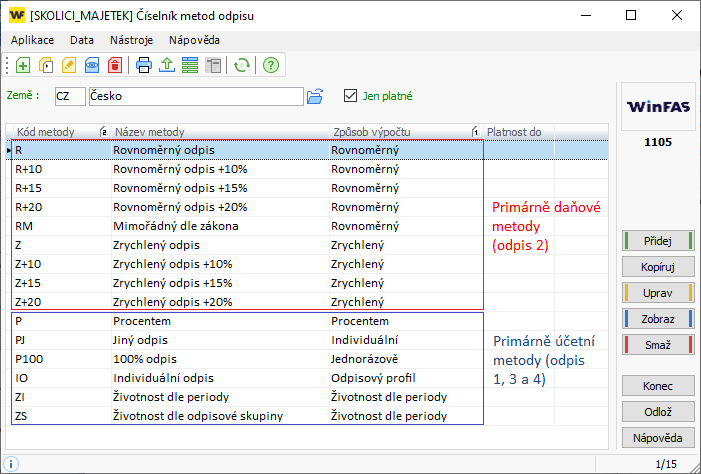Open country lookup via folder icon
Image resolution: width=701 pixels, height=474 pixels.
click(315, 96)
